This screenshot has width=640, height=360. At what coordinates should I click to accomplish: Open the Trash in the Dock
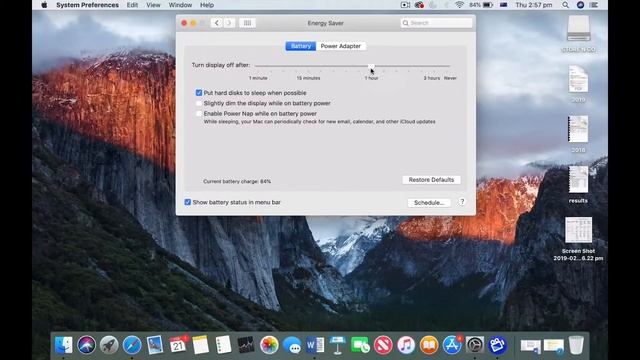[576, 345]
